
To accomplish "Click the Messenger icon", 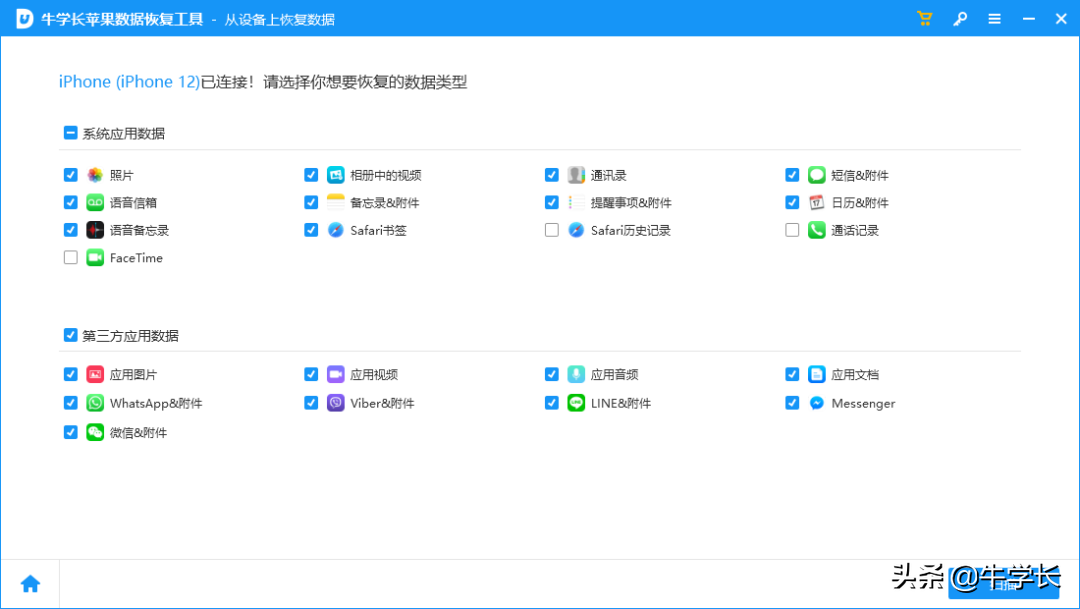I will pyautogui.click(x=817, y=403).
